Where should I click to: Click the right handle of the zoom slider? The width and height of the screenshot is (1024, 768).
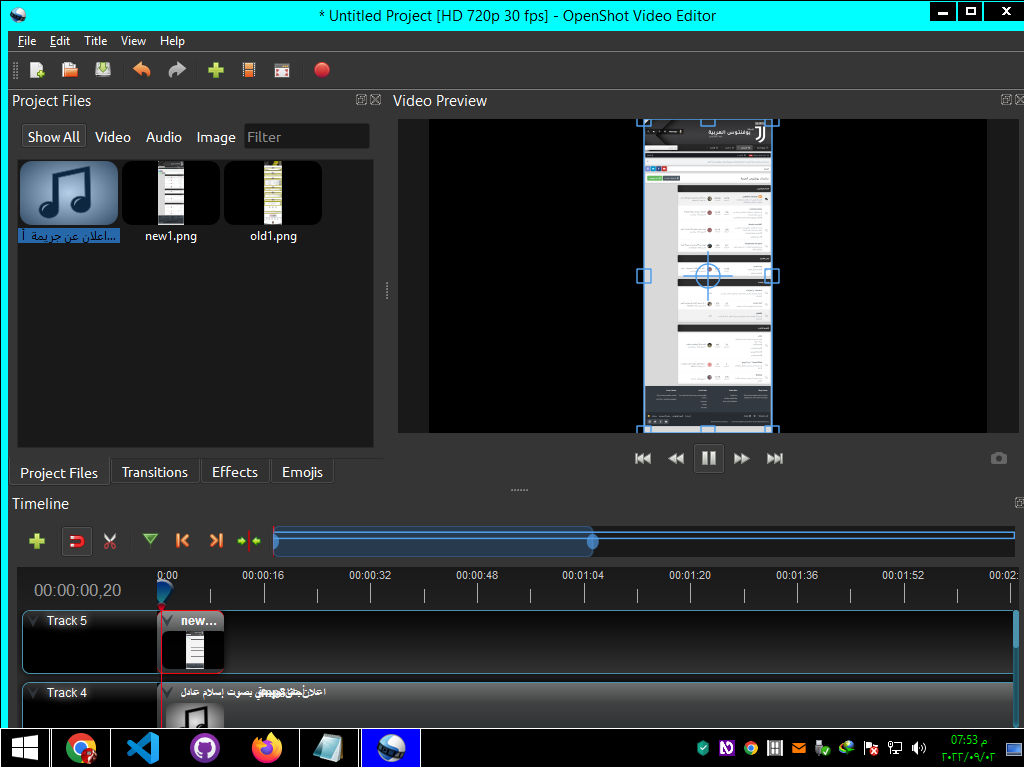click(x=592, y=541)
